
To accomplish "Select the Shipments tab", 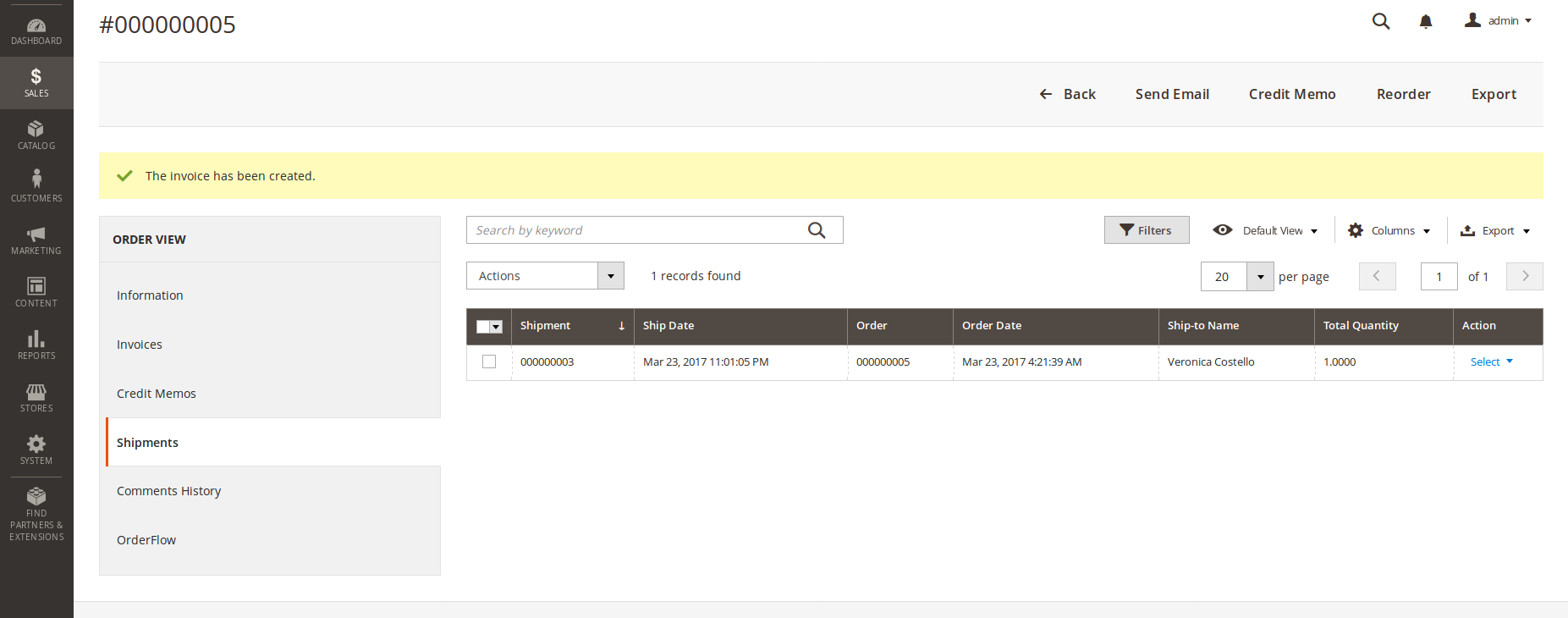I will click(273, 442).
